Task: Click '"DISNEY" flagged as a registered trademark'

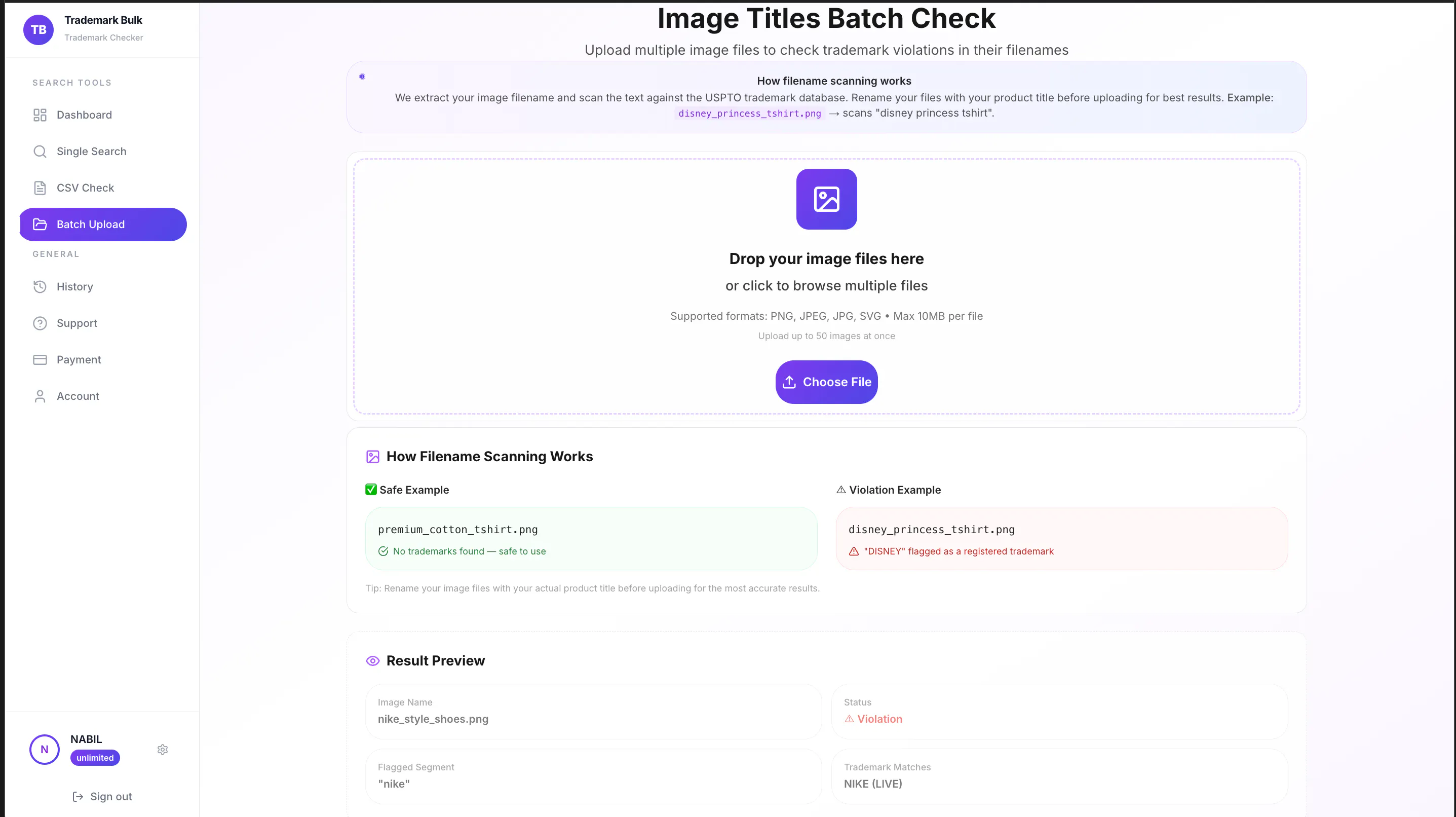Action: [x=959, y=551]
